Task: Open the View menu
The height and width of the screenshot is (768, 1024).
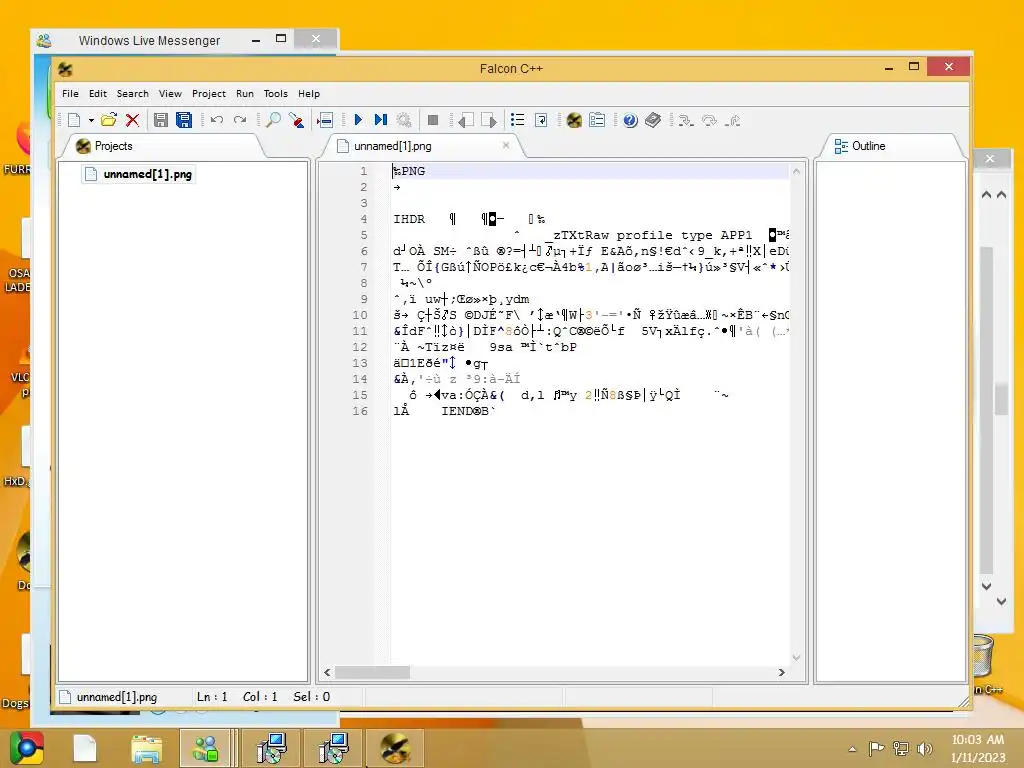Action: pyautogui.click(x=170, y=93)
